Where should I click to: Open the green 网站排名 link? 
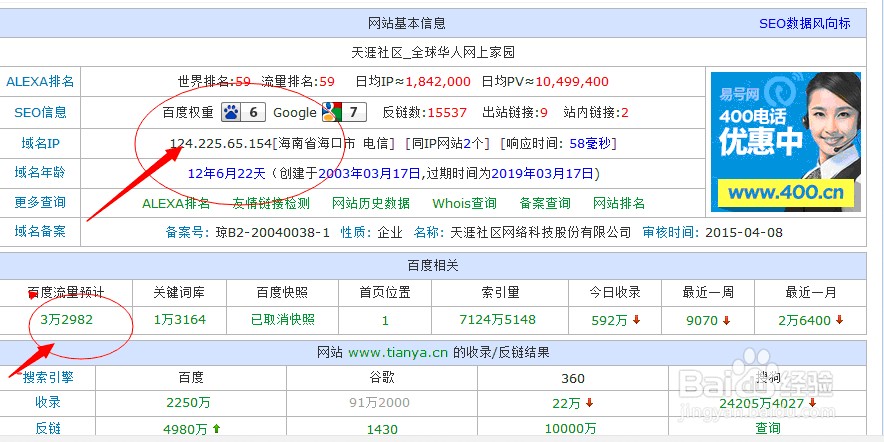tap(618, 203)
